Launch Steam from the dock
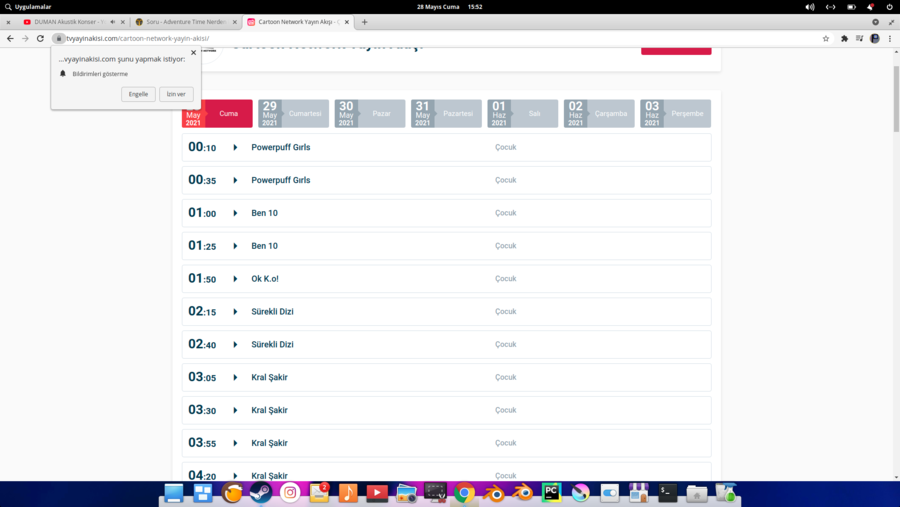The width and height of the screenshot is (900, 507). coord(261,493)
